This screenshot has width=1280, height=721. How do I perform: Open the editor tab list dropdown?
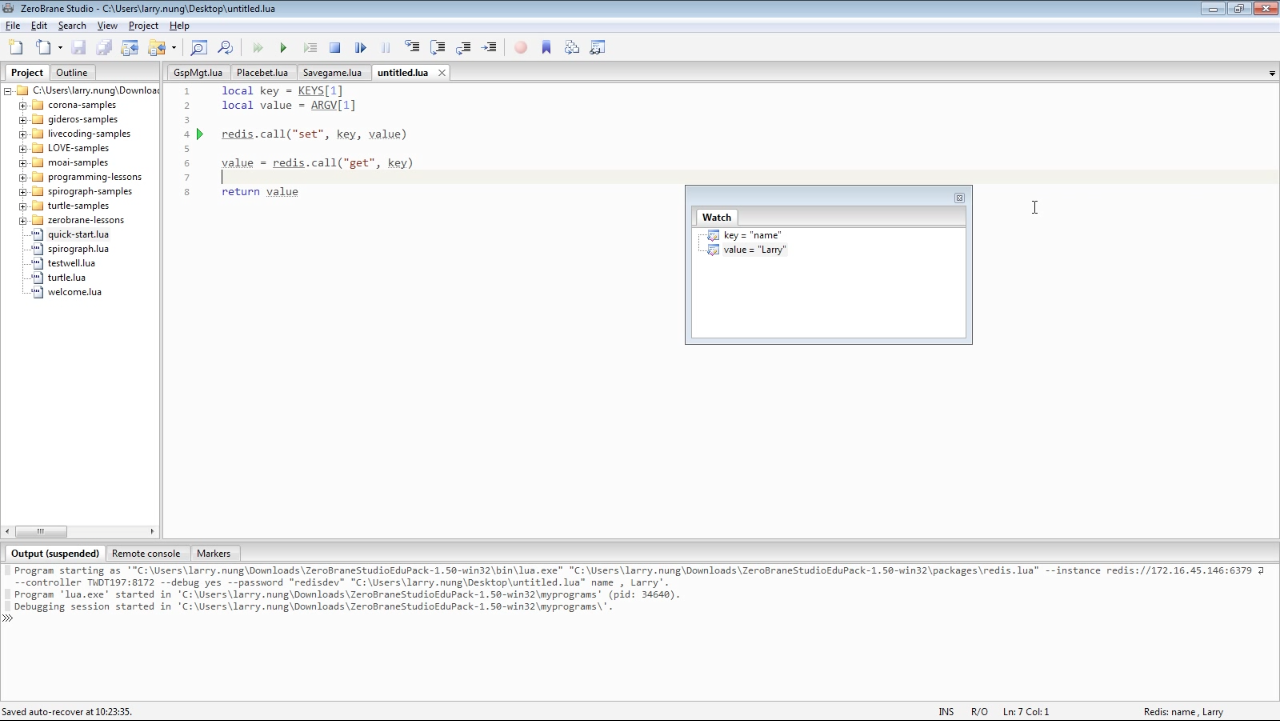1272,73
